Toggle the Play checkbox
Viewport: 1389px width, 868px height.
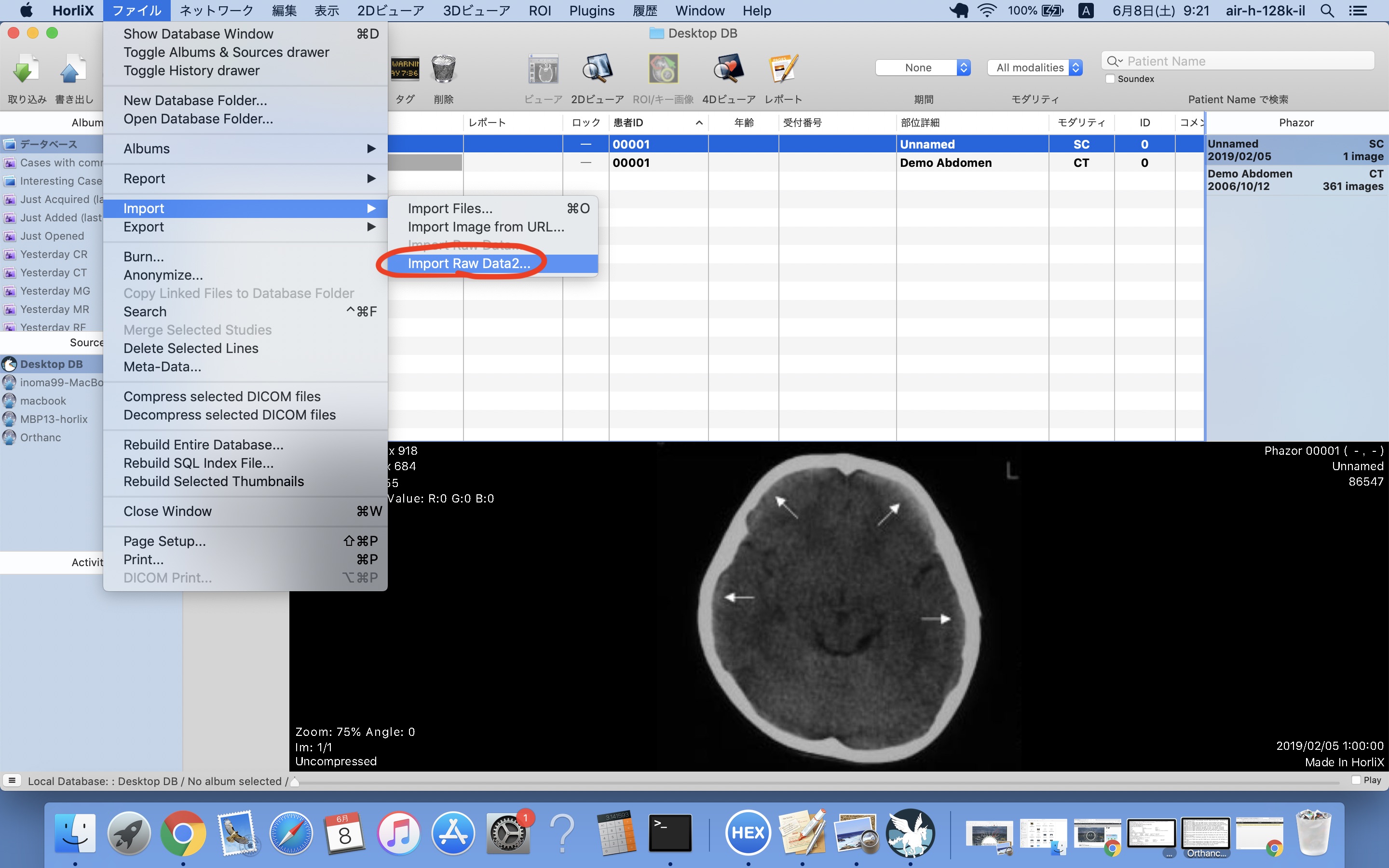tap(1356, 780)
